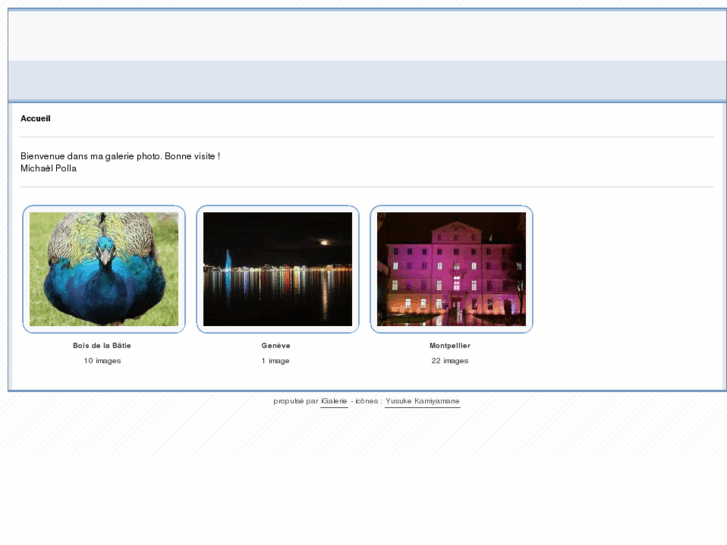Click the '10 images' count text

(102, 361)
